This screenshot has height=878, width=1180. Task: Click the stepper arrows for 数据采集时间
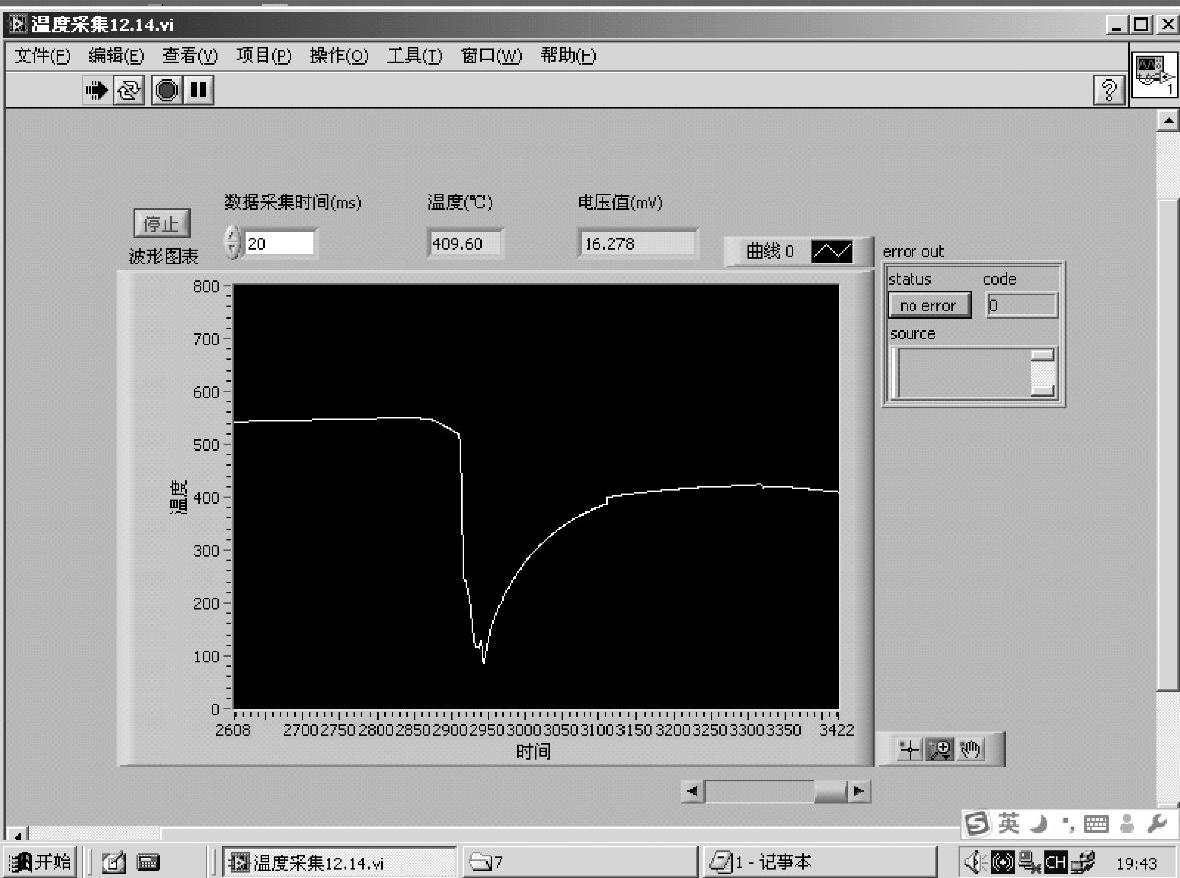(x=233, y=243)
